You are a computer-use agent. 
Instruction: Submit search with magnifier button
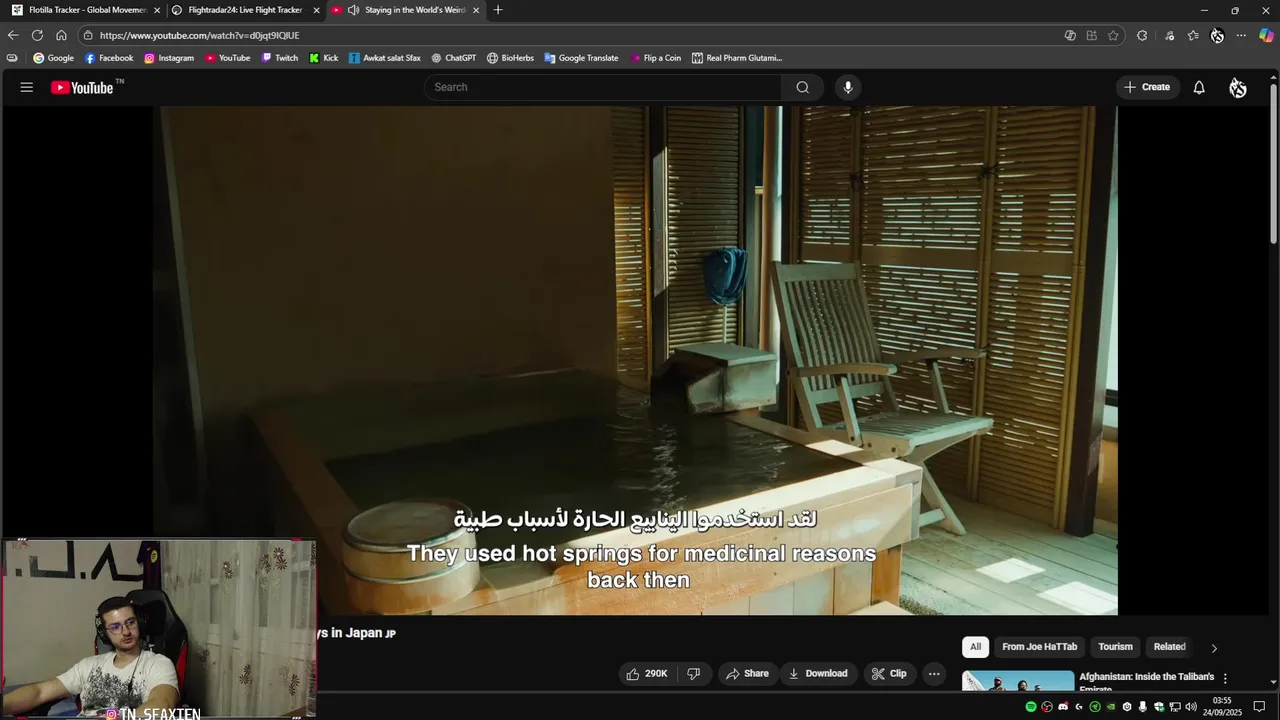tap(802, 87)
